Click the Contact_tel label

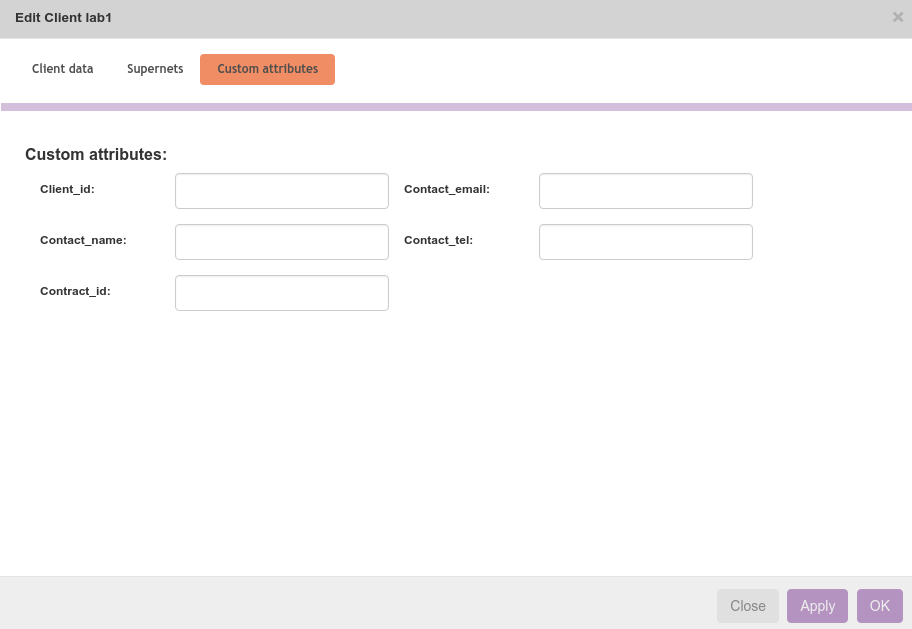coord(438,240)
